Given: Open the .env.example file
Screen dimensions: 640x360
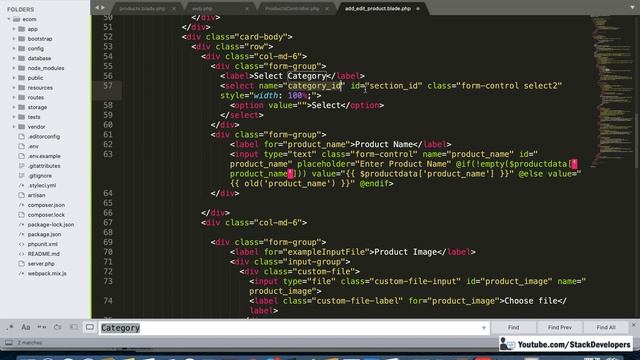Looking at the screenshot, I should 44,156.
